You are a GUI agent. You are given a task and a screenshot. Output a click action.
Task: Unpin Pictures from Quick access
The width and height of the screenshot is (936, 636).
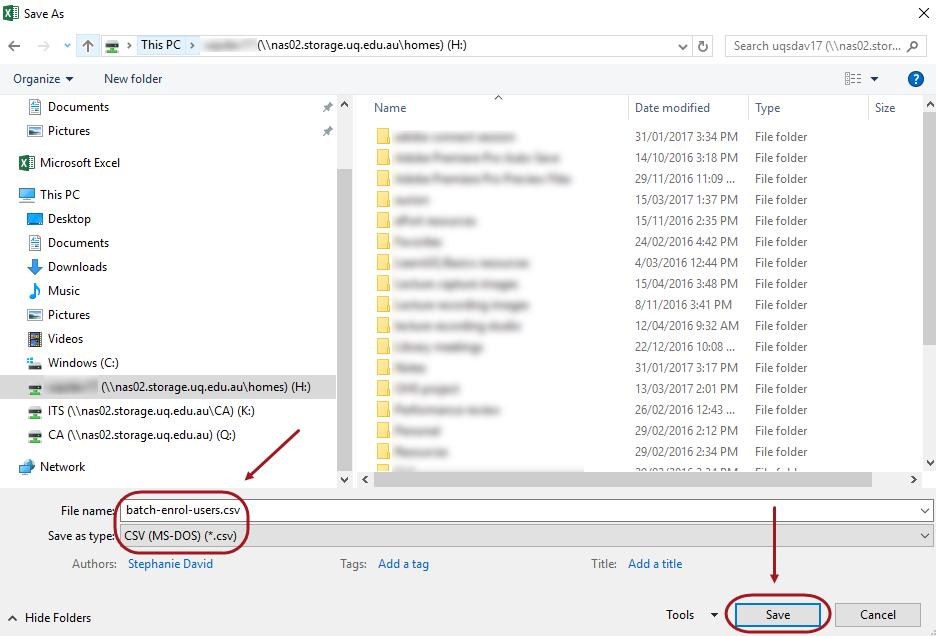pos(327,130)
